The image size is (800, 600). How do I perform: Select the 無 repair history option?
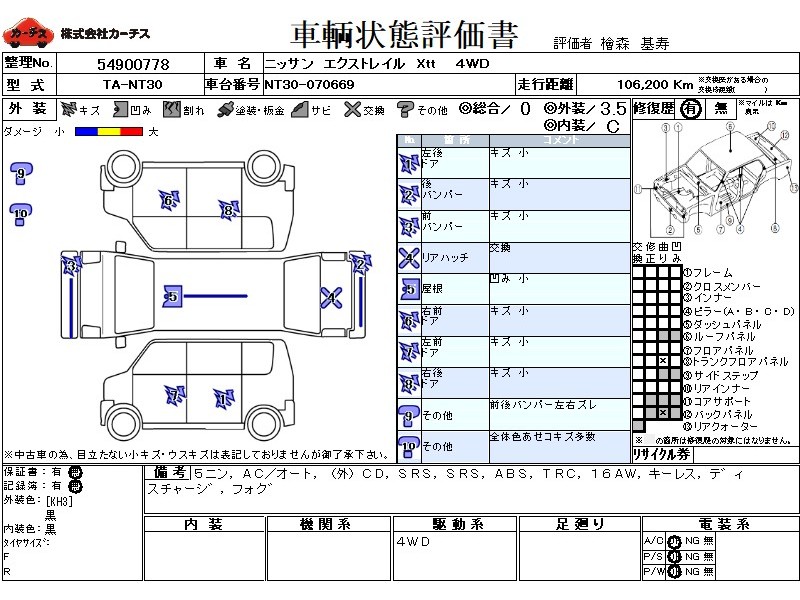click(720, 109)
